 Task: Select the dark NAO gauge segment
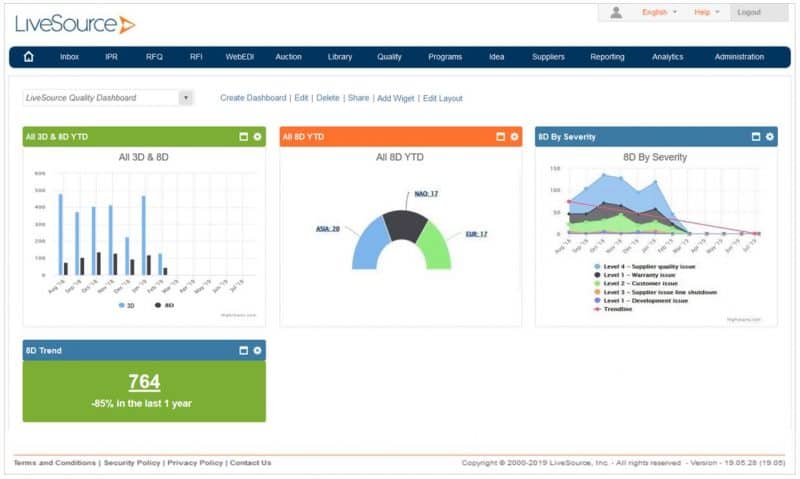405,224
